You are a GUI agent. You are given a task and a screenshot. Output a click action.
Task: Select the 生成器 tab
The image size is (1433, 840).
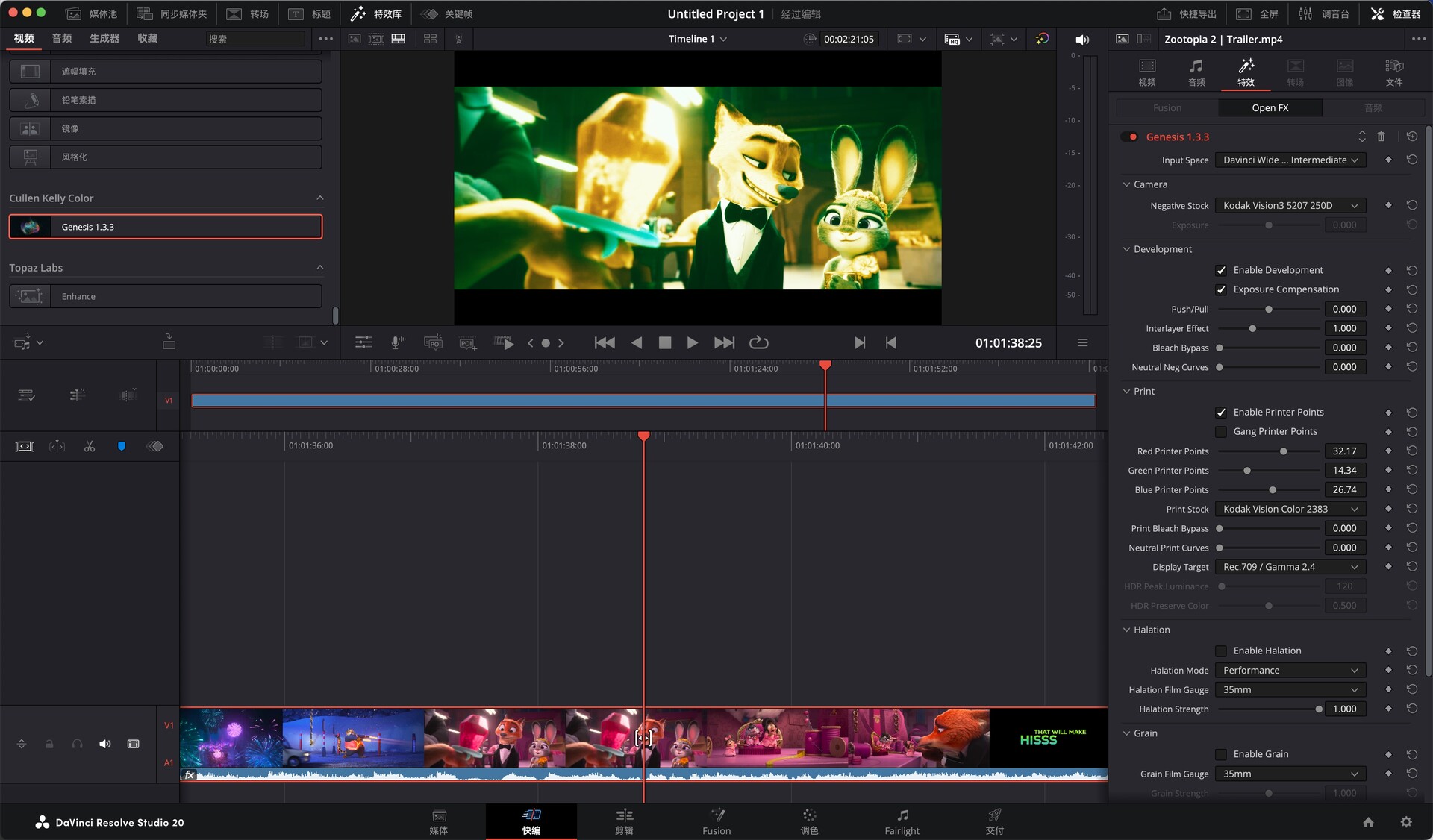click(x=104, y=38)
